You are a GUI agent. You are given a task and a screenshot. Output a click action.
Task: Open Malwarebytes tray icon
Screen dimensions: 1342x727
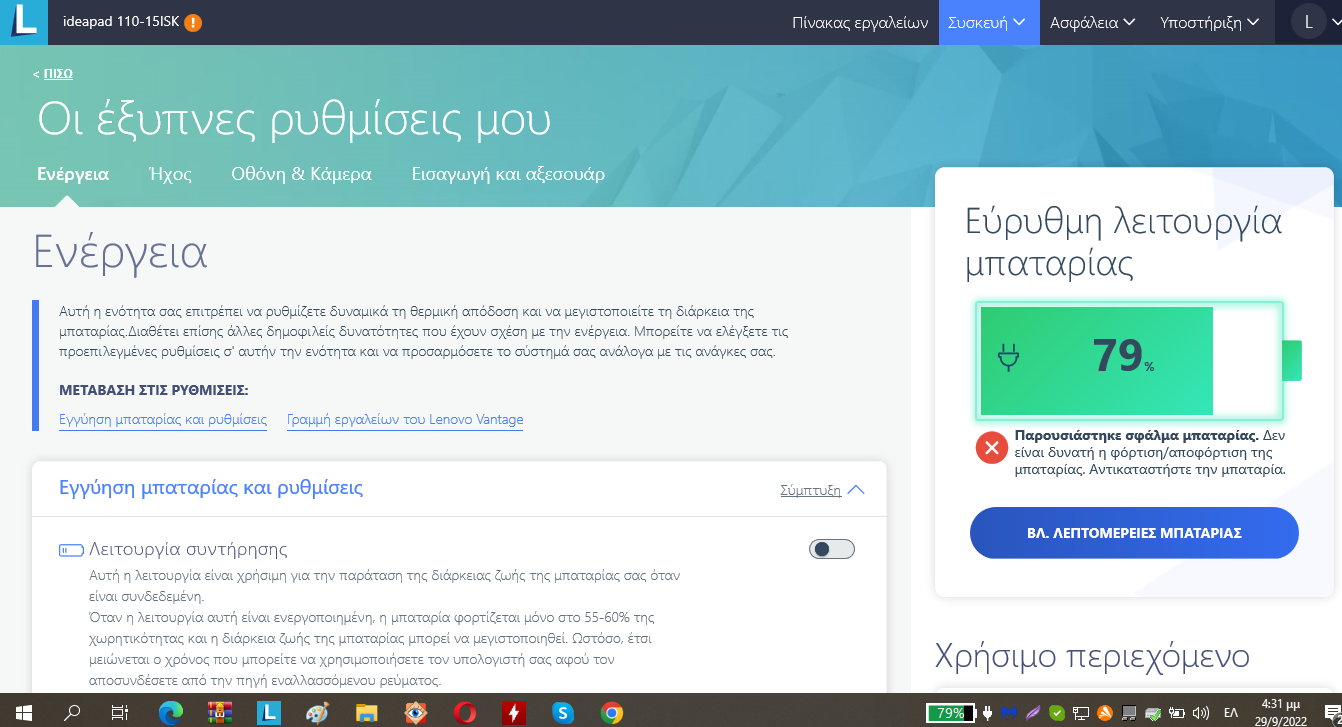(1009, 713)
